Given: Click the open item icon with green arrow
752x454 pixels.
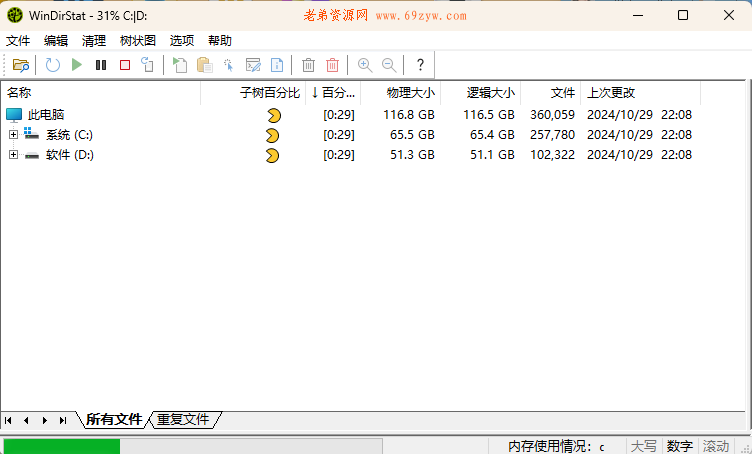Looking at the screenshot, I should (180, 65).
